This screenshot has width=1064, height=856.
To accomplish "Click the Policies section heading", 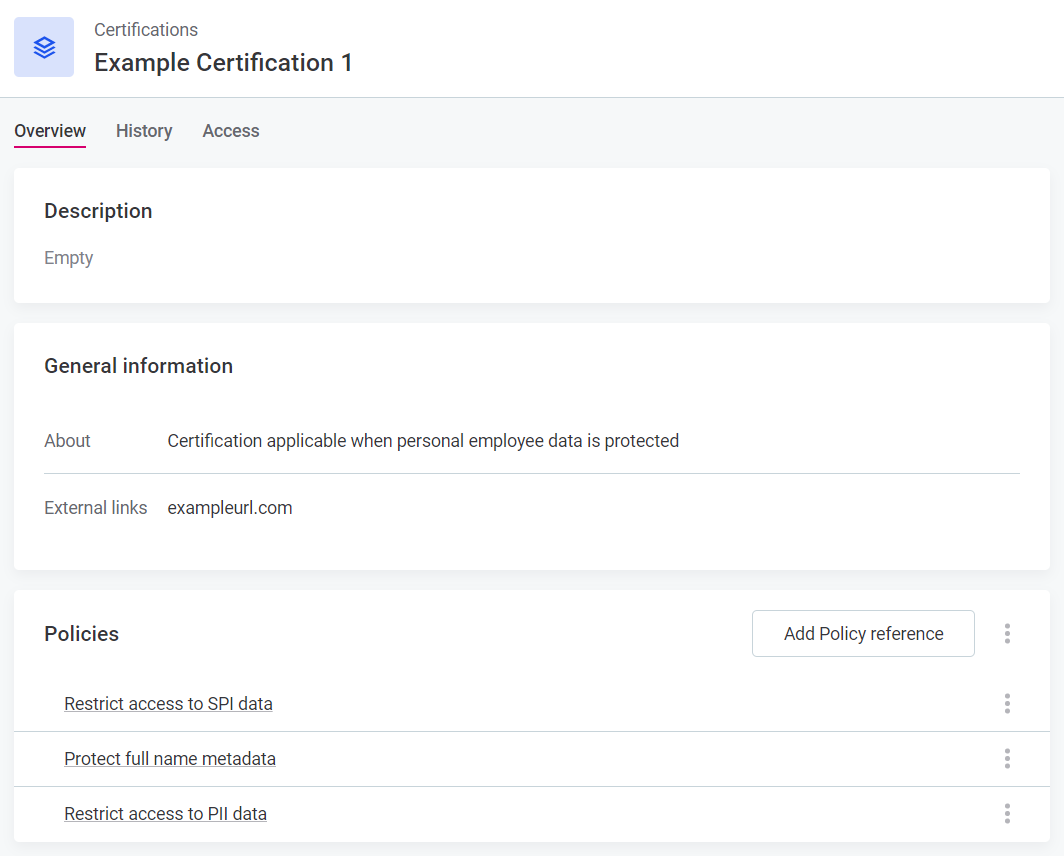I will 81,633.
